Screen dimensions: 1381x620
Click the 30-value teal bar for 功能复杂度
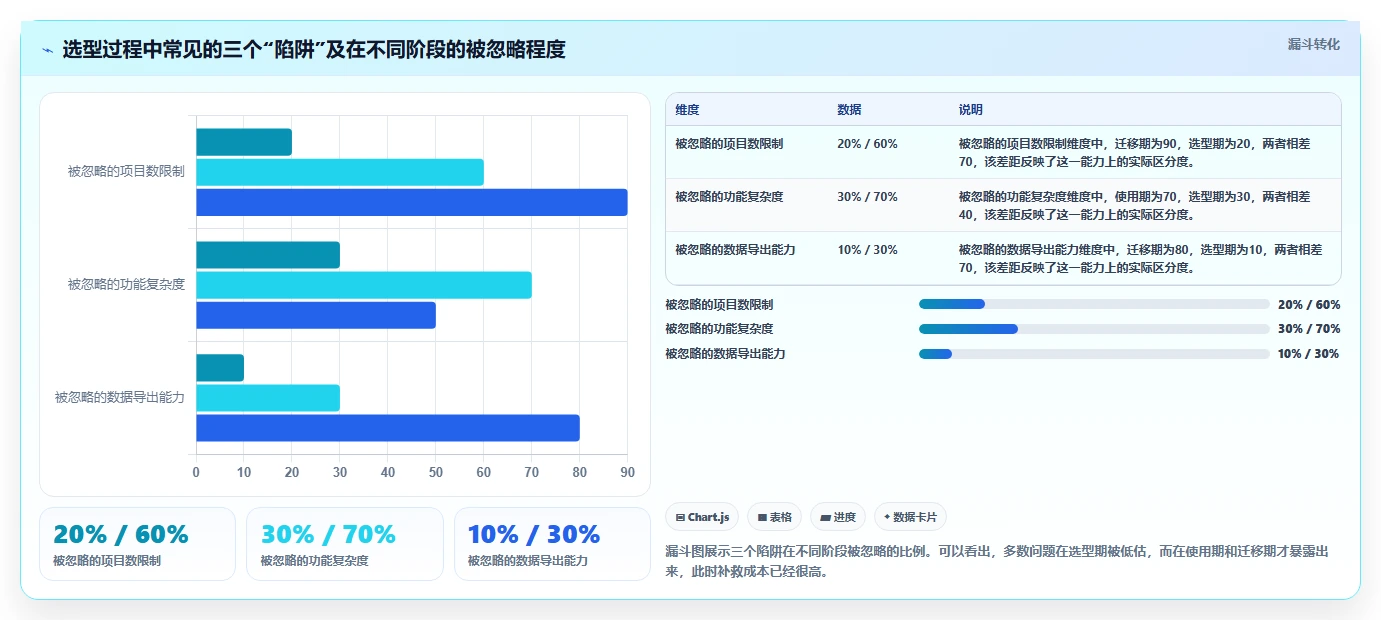pyautogui.click(x=268, y=255)
